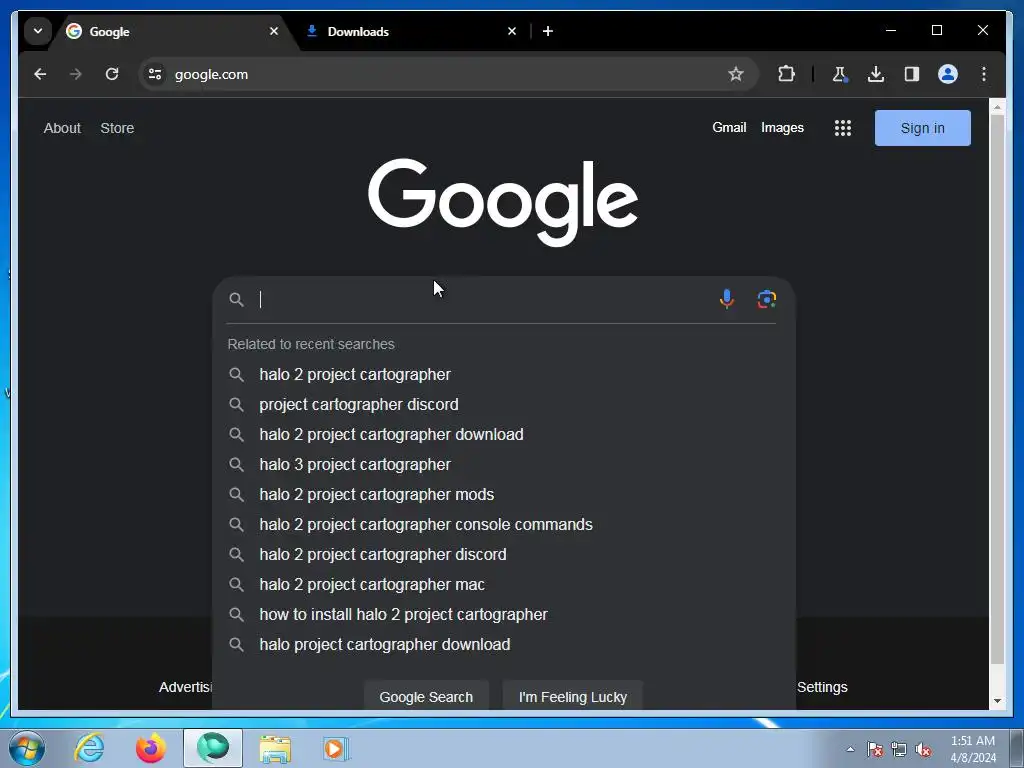
Task: Search by image with the Google Lens icon
Action: (767, 299)
